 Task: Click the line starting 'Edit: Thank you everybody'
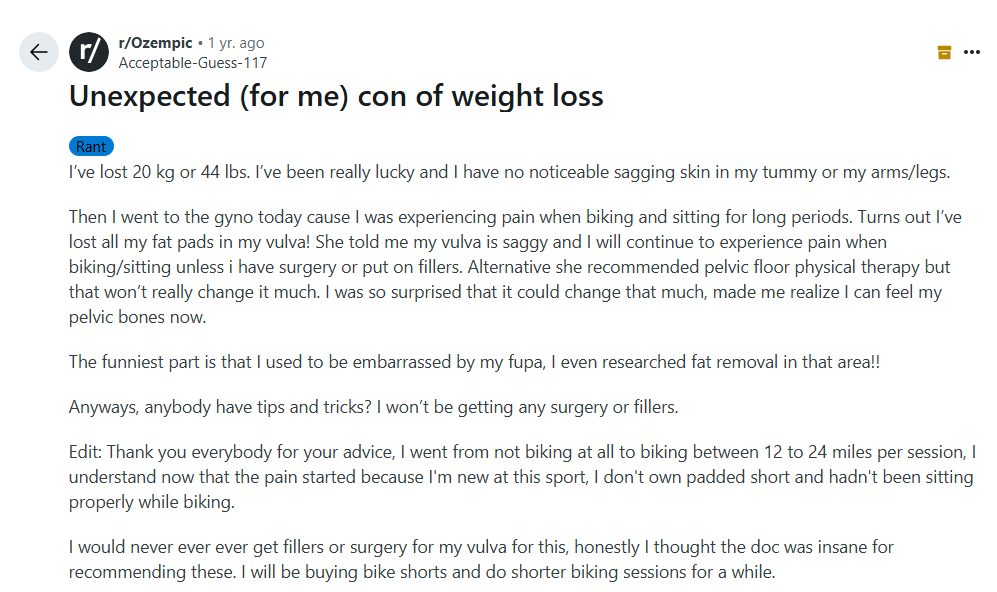[x=523, y=452]
